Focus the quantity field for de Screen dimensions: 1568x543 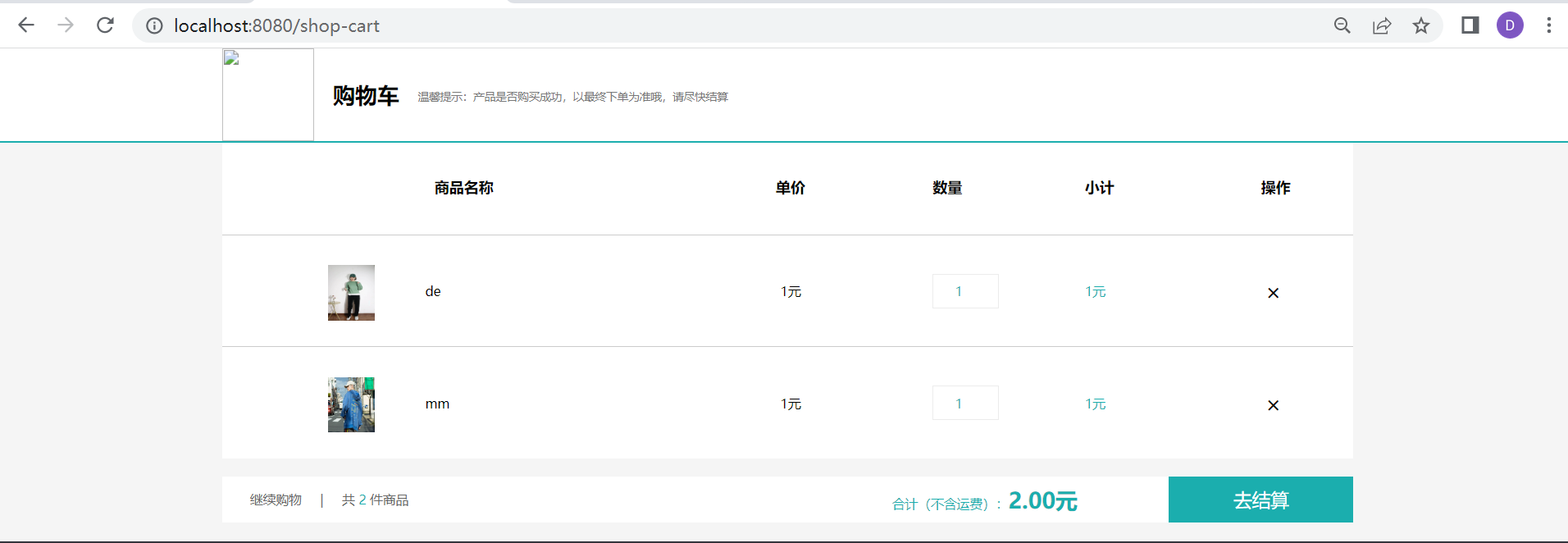[x=965, y=291]
